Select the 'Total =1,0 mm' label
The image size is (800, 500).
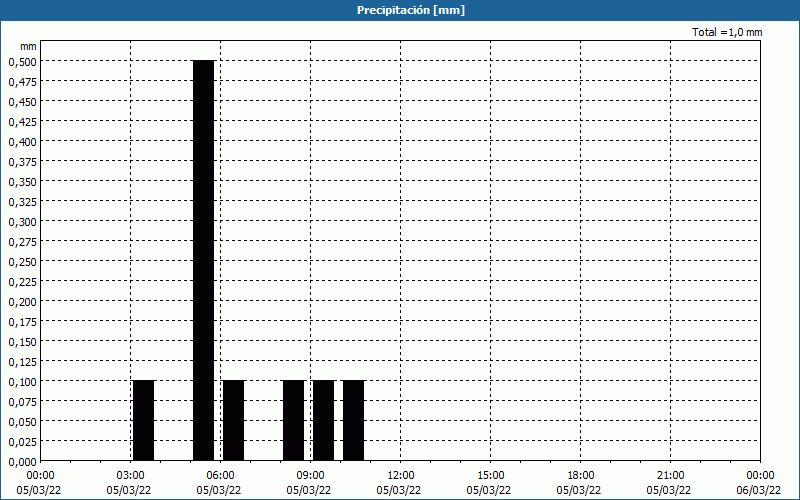click(727, 32)
